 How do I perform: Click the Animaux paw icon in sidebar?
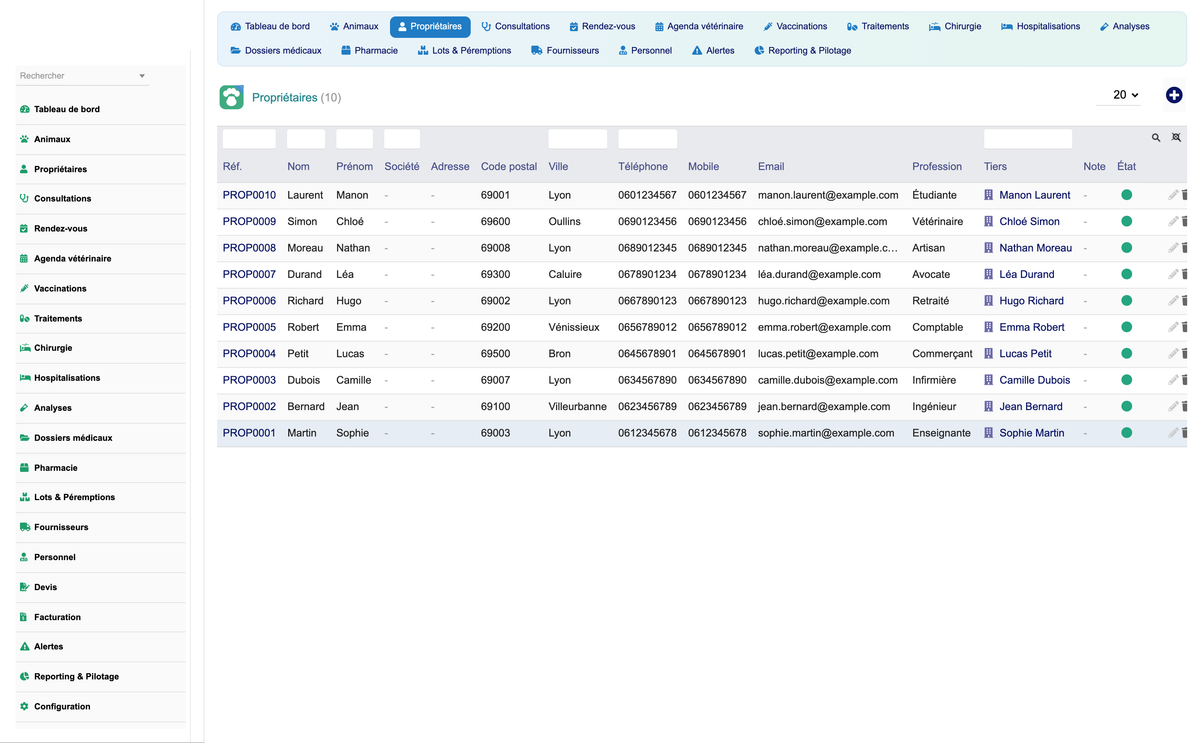(x=25, y=139)
